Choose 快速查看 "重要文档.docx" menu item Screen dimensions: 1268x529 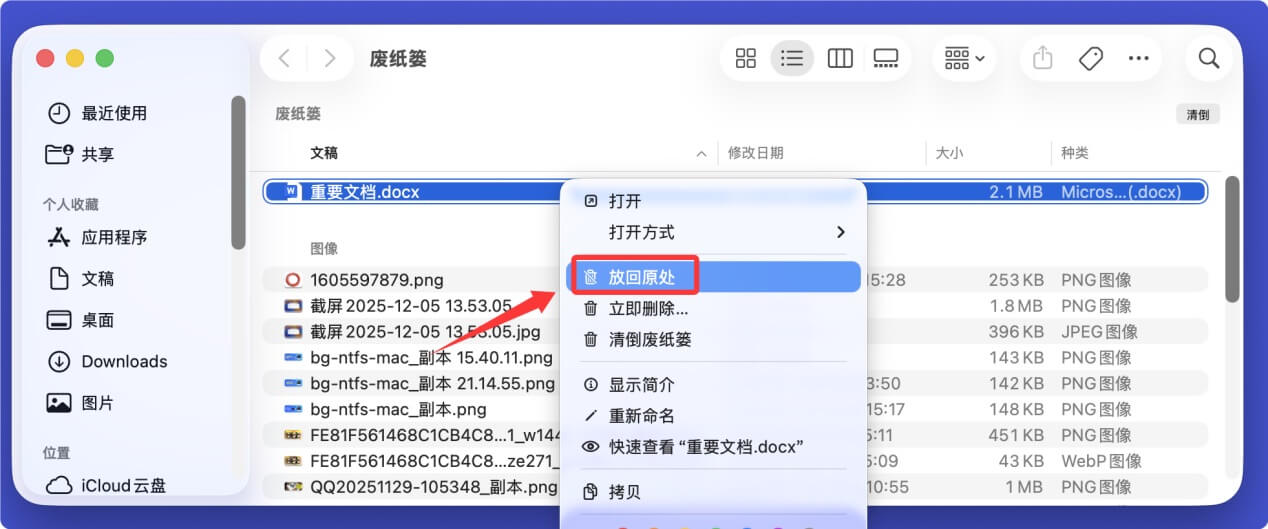coord(713,447)
